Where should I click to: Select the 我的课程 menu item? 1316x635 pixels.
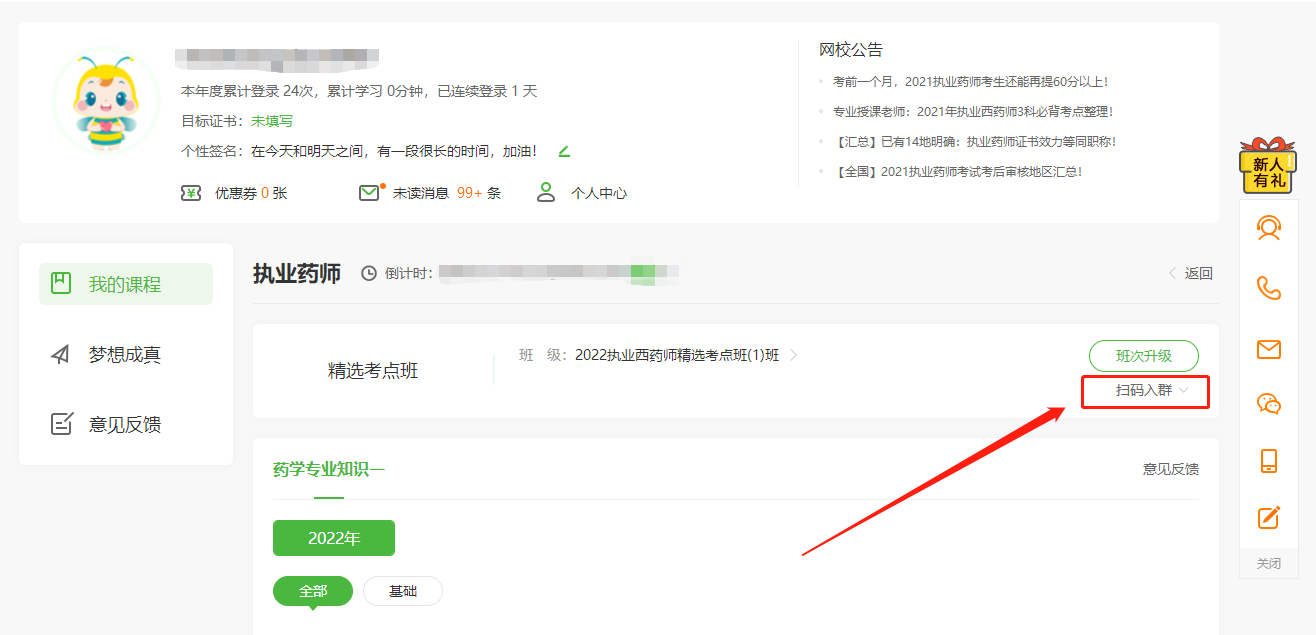(125, 284)
